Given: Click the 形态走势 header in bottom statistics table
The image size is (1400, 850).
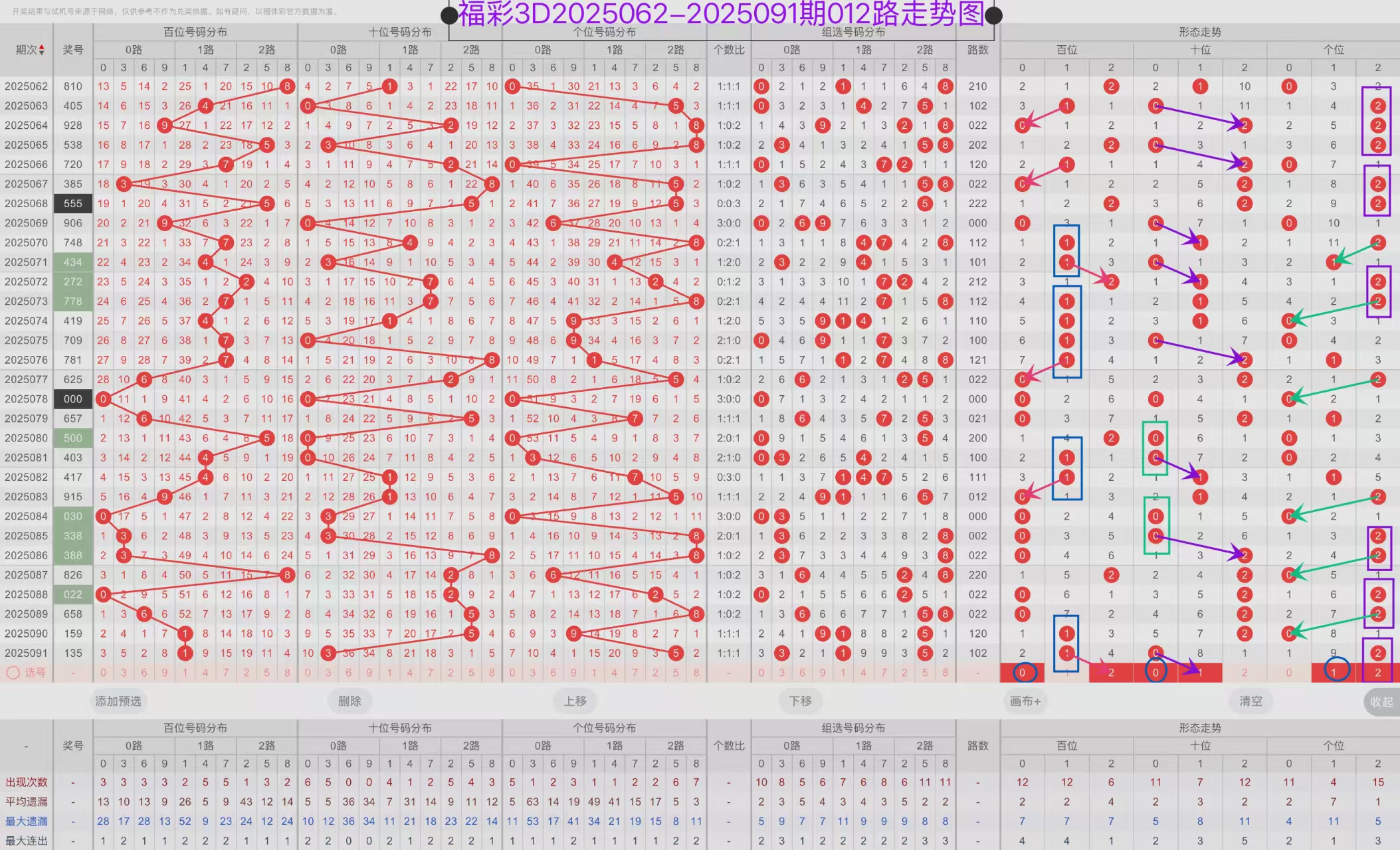Looking at the screenshot, I should (1200, 728).
